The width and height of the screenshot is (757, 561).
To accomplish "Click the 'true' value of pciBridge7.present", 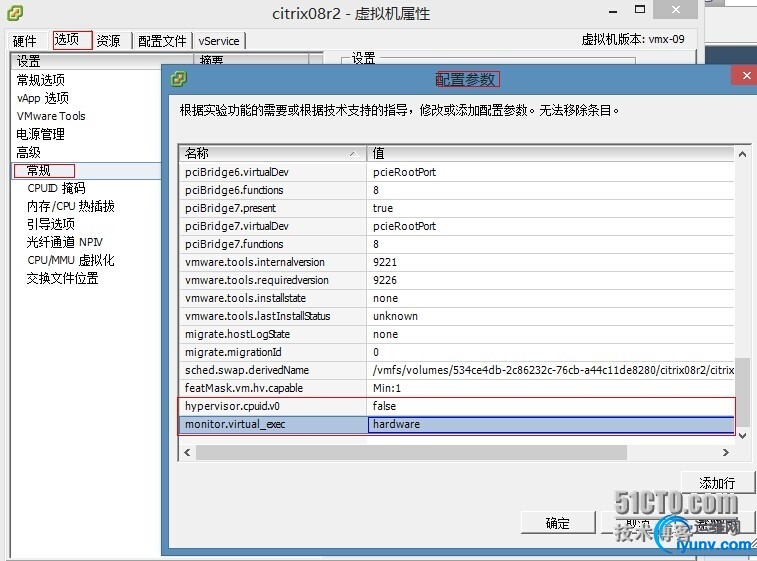I will click(x=551, y=208).
